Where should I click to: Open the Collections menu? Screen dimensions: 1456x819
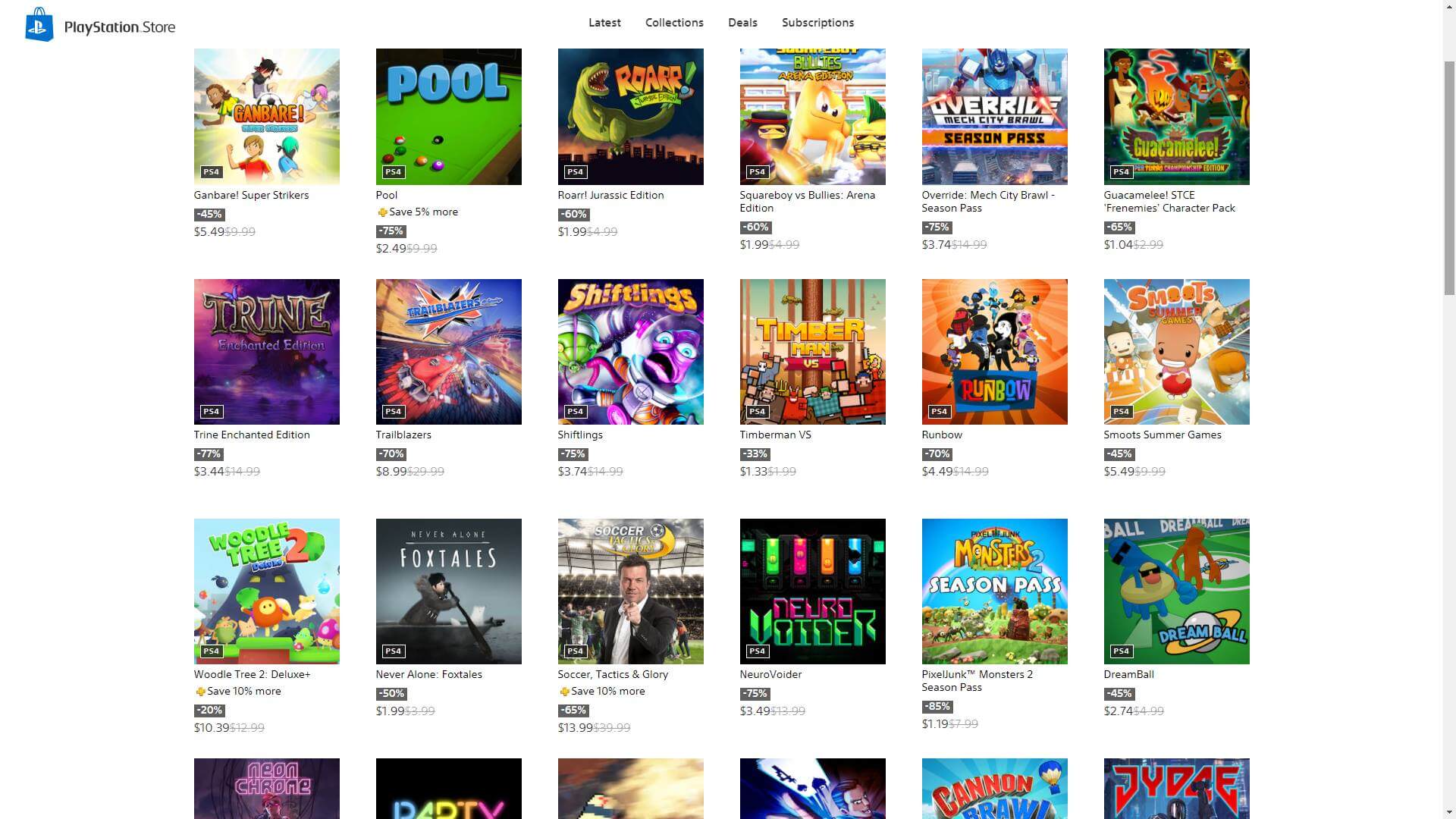coord(674,23)
